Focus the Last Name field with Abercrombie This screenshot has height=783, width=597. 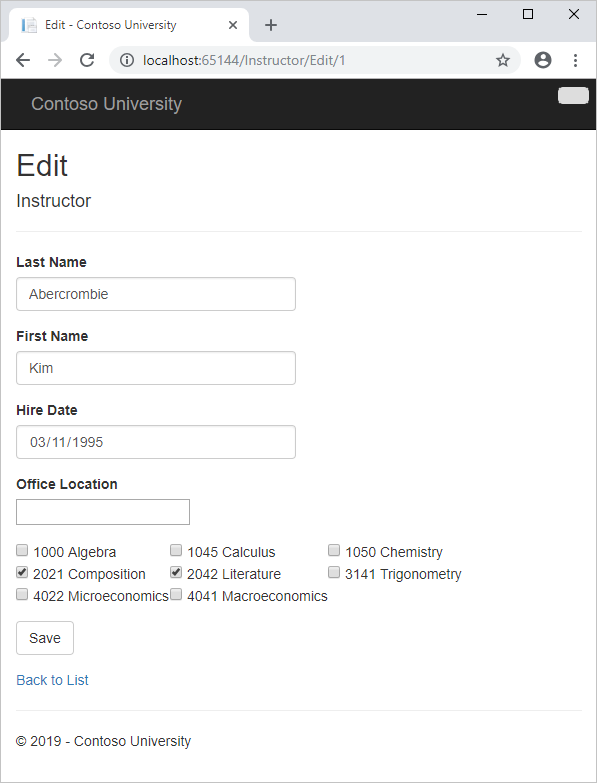coord(156,294)
